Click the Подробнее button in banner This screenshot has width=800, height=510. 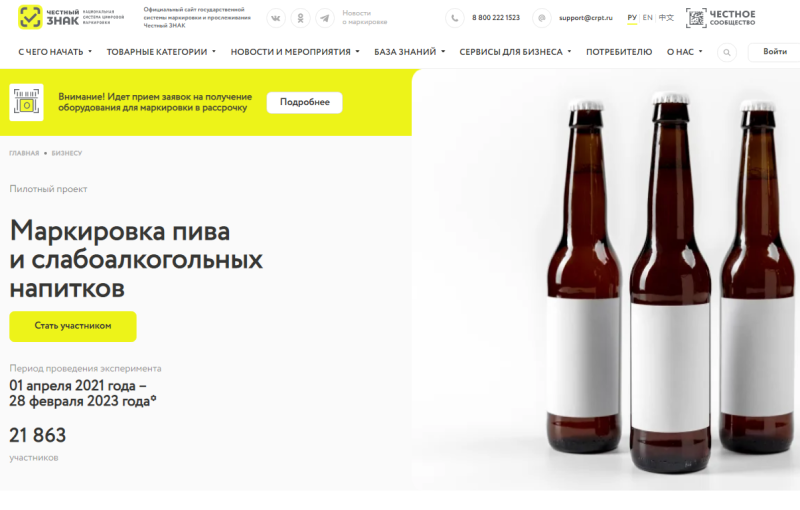pos(304,102)
